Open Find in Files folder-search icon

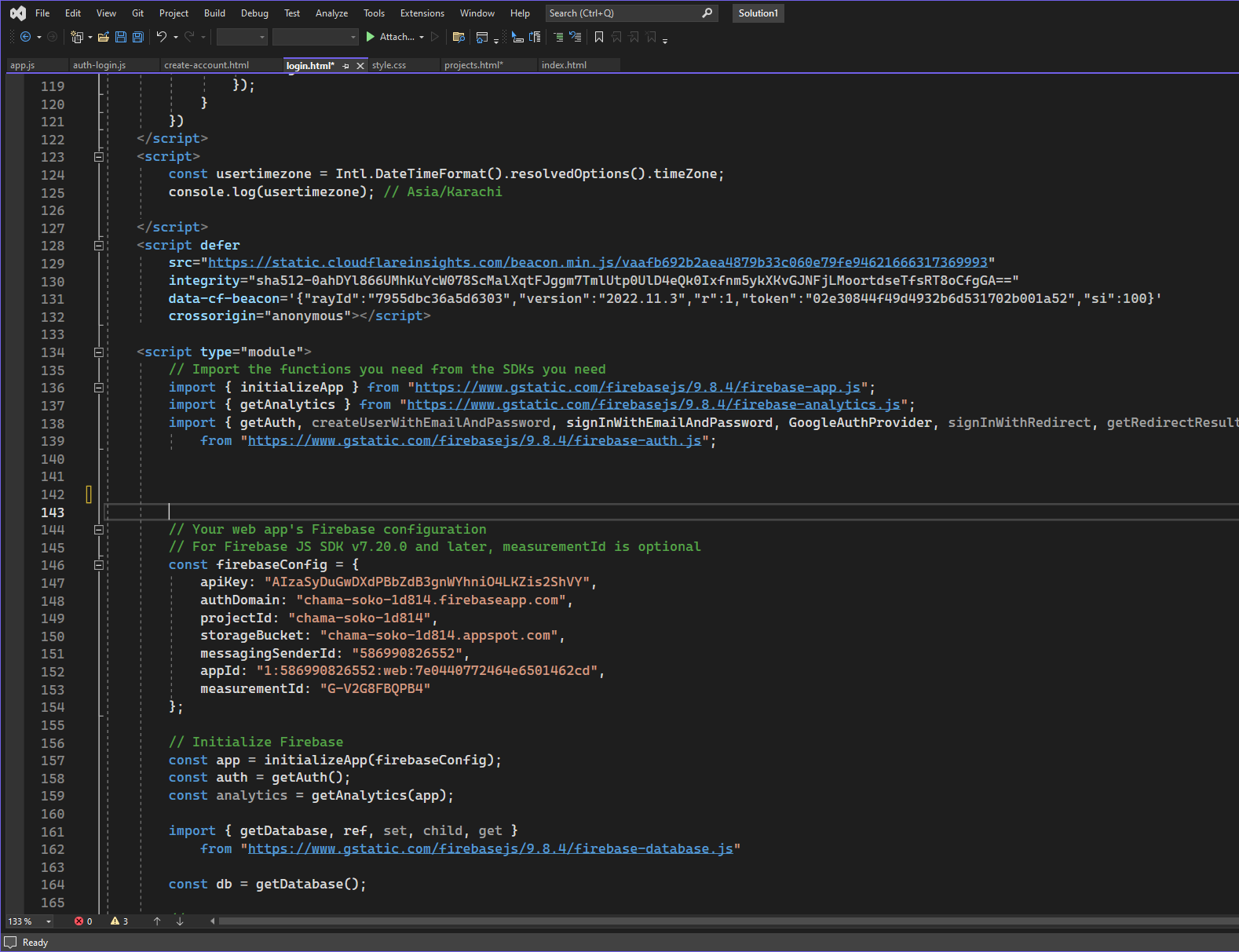point(459,37)
